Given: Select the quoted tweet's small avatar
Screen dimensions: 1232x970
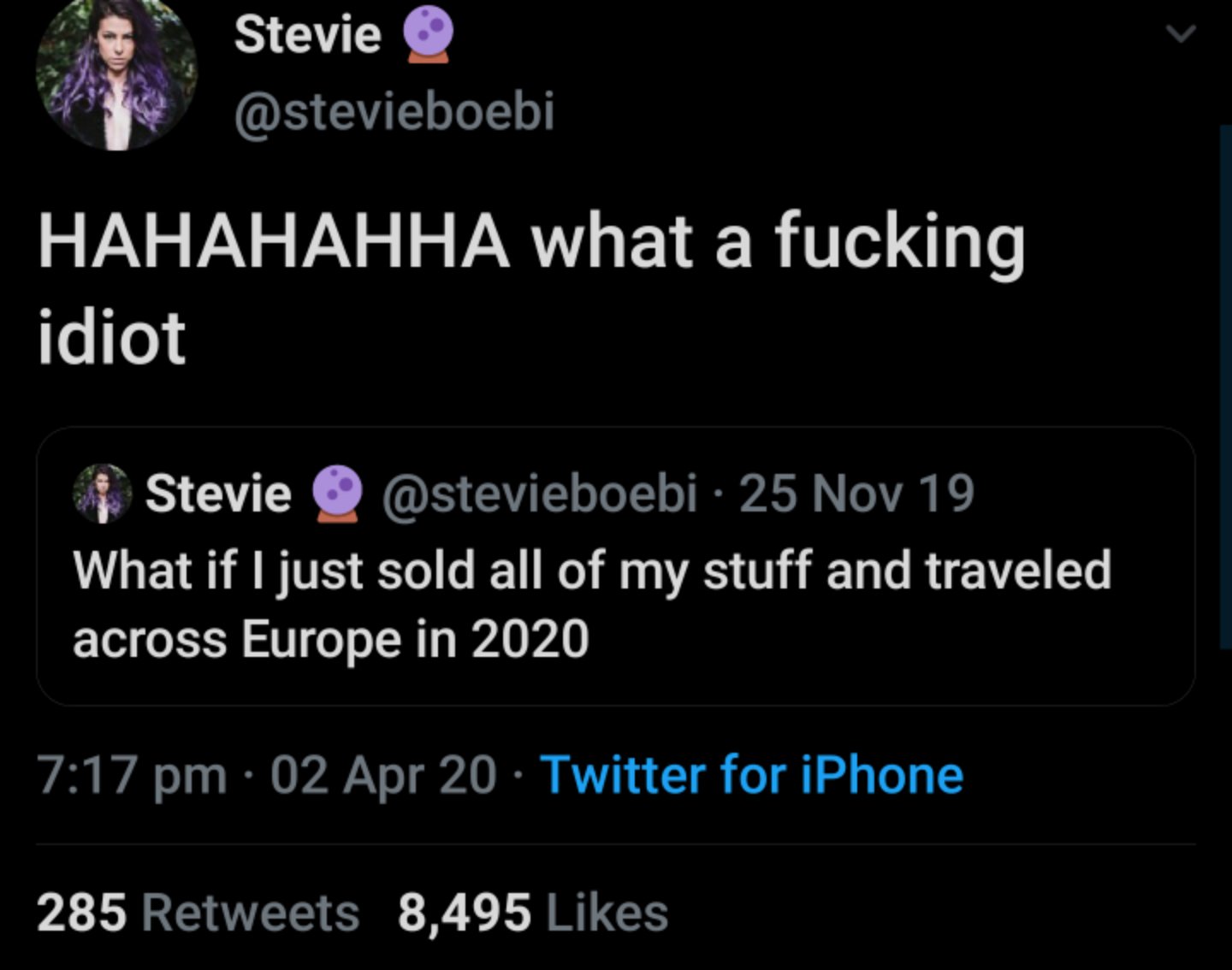Looking at the screenshot, I should pos(101,494).
